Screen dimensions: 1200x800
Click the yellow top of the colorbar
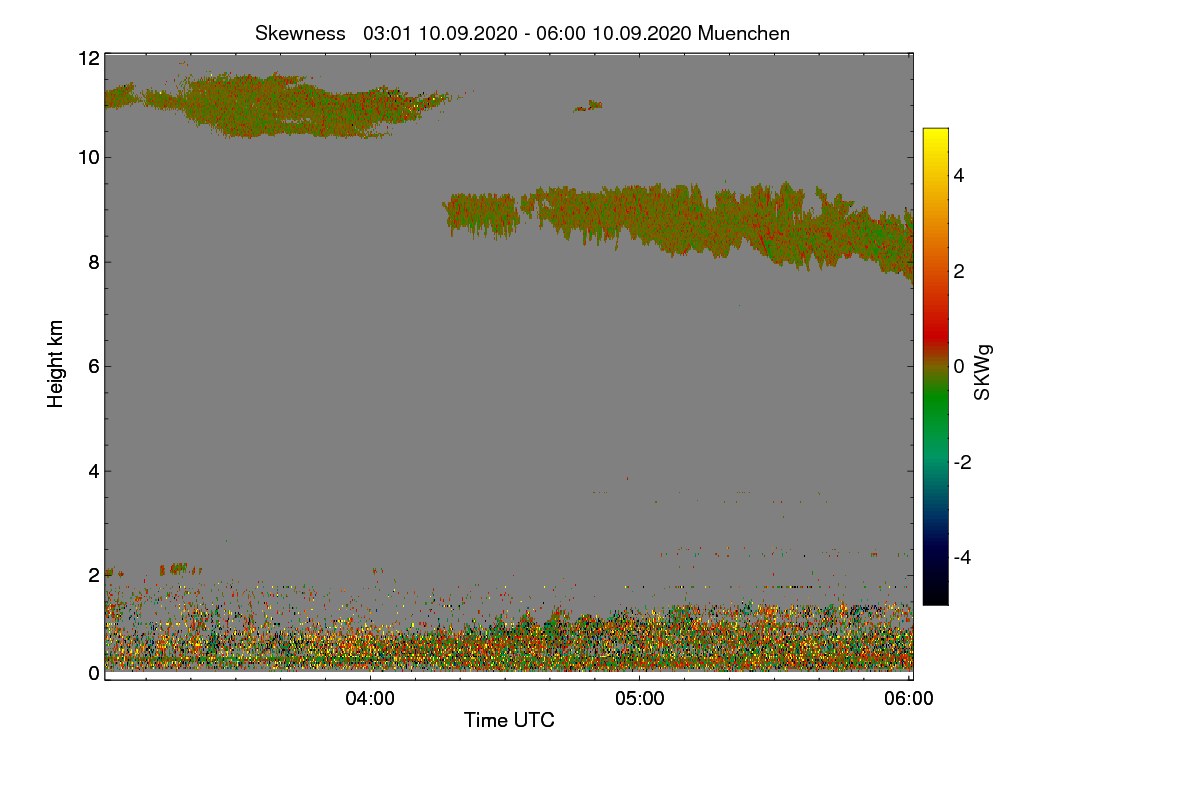click(935, 136)
